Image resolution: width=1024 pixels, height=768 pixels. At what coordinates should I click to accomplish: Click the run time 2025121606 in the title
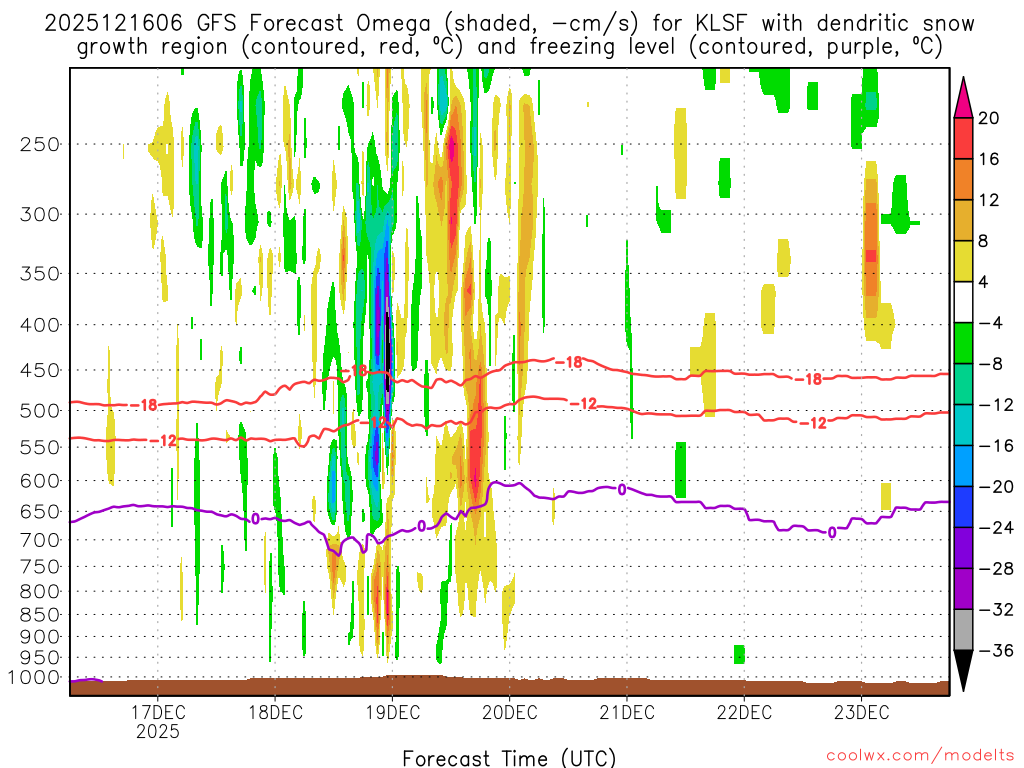click(114, 24)
